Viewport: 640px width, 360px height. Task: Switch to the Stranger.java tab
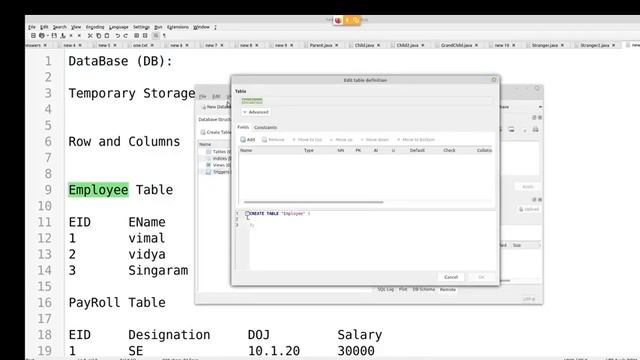click(545, 45)
